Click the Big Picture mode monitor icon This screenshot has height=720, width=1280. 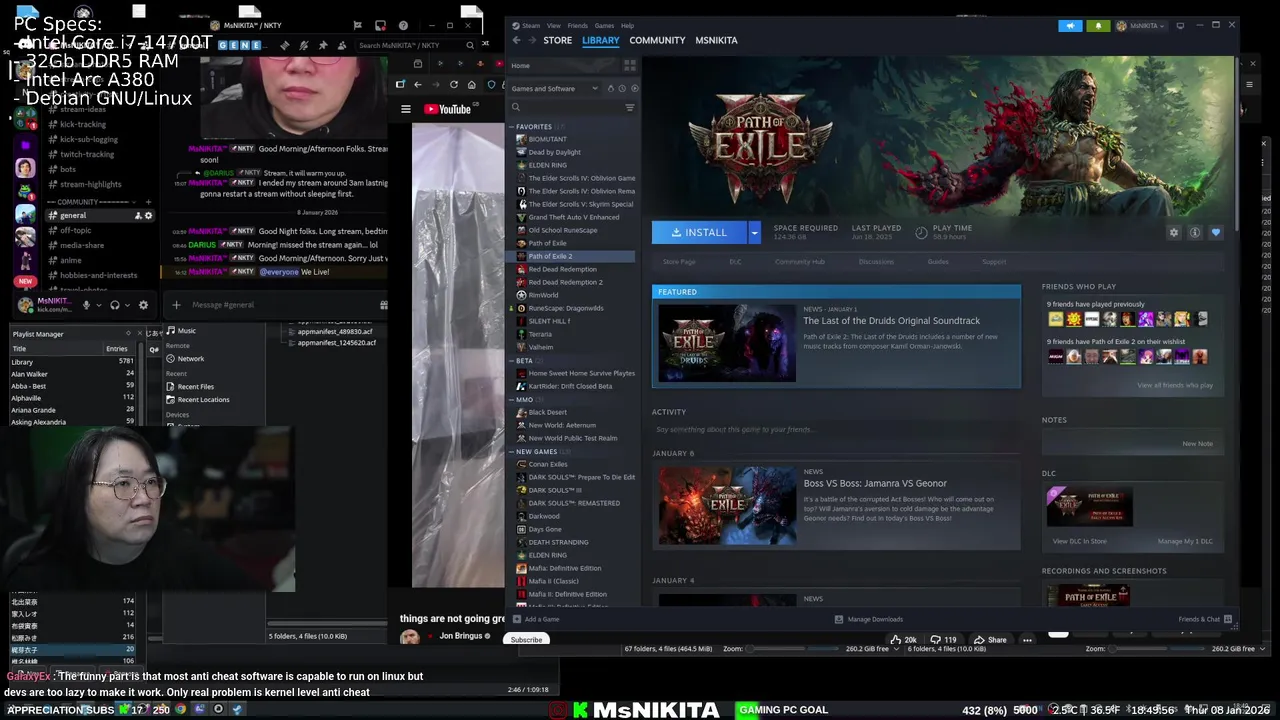[x=1180, y=26]
